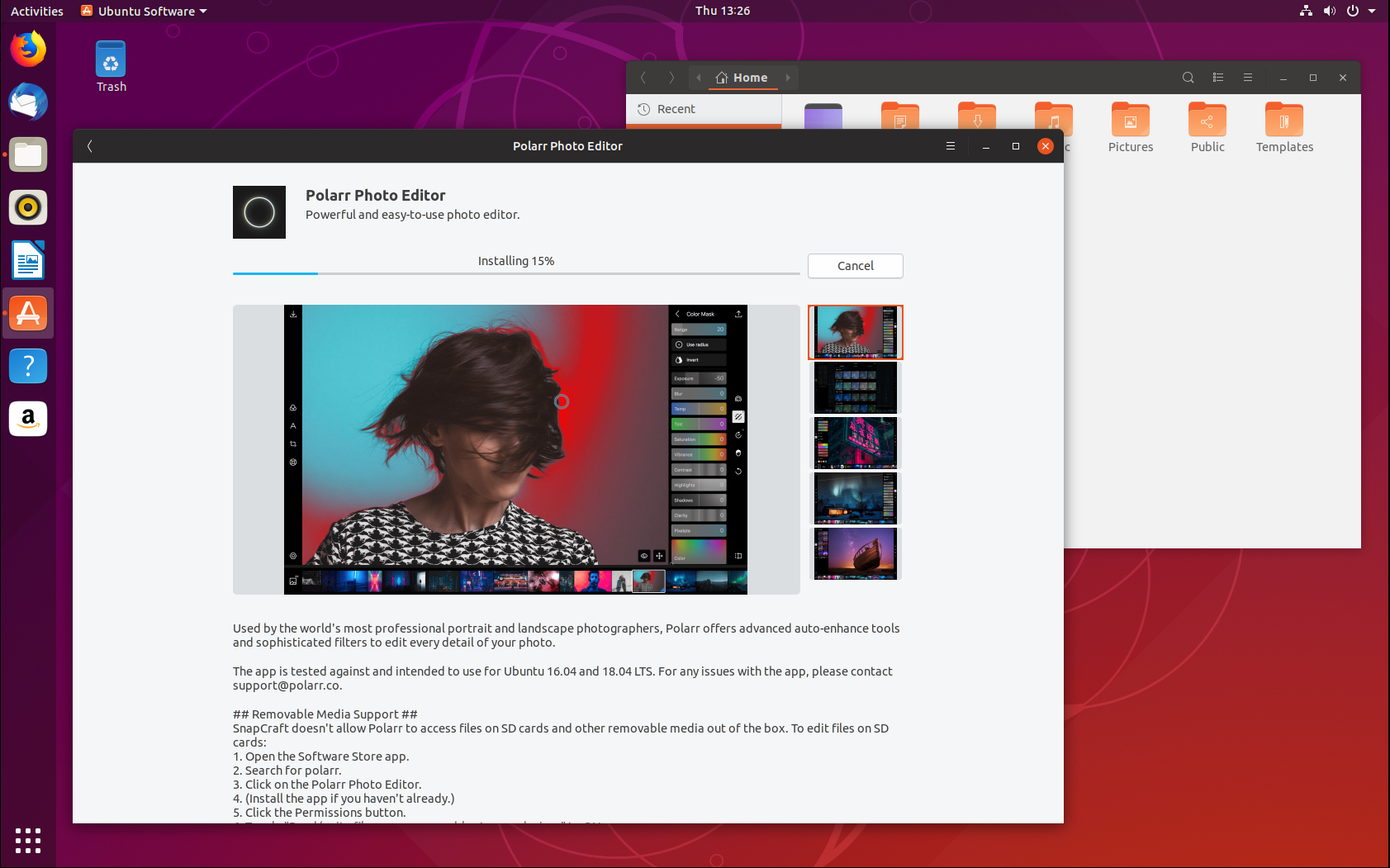
Task: Open the hamburger menu in Polarr window
Action: pyautogui.click(x=951, y=146)
